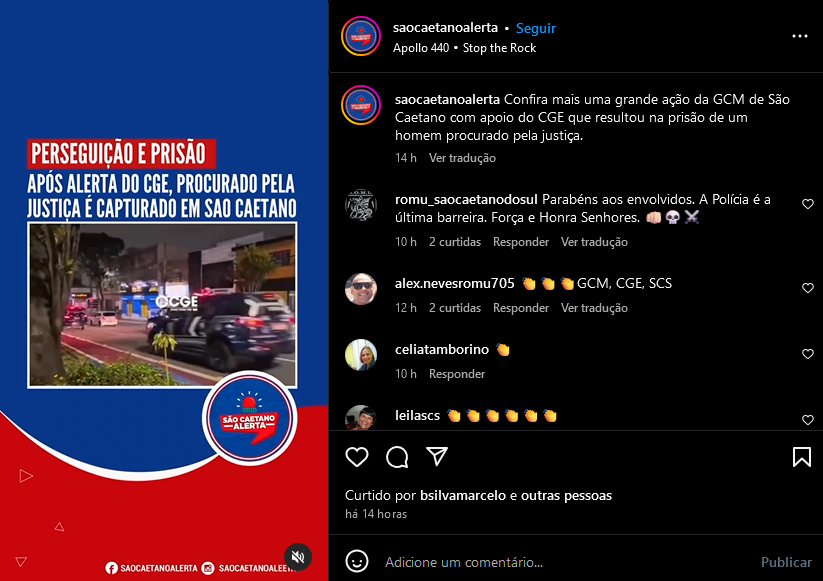Open the Apollo 440 Stop the Rock audio
The width and height of the screenshot is (823, 581).
point(465,48)
